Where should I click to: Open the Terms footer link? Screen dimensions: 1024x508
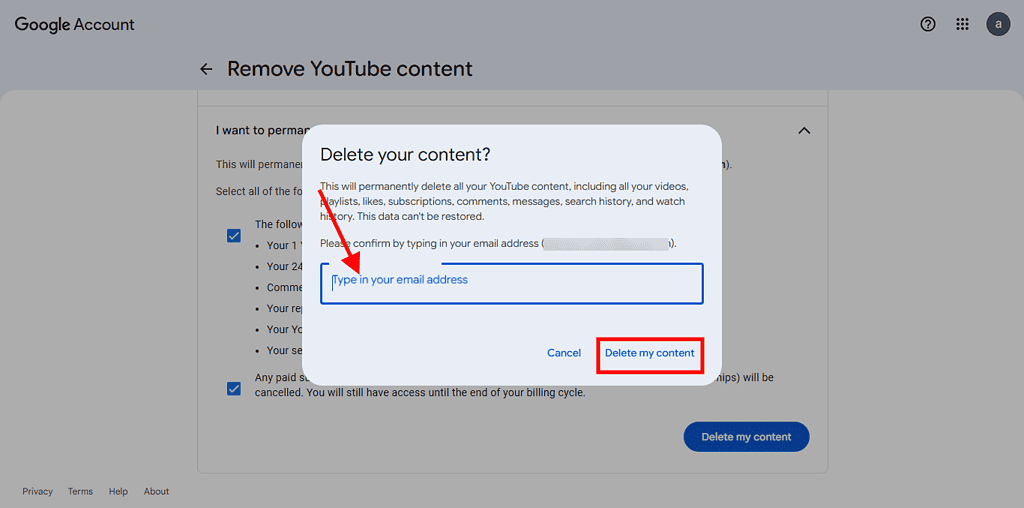tap(80, 492)
